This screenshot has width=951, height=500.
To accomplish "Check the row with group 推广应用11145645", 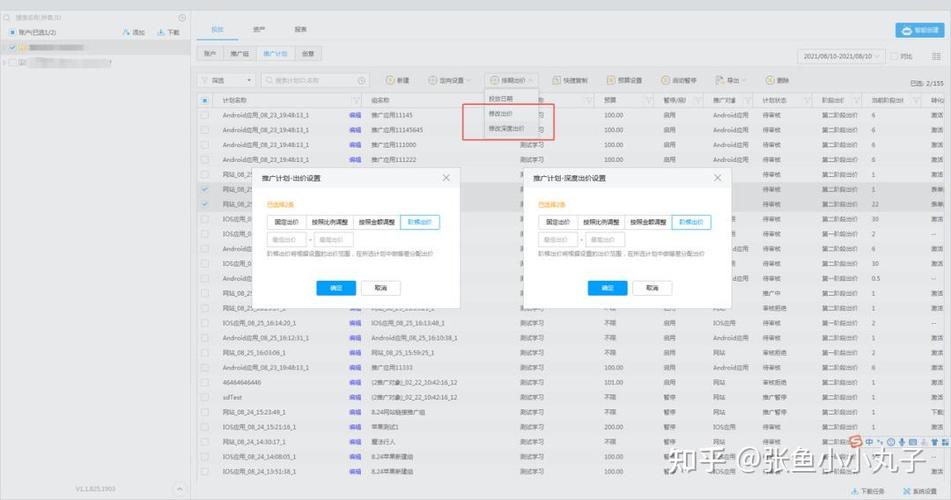I will [204, 130].
